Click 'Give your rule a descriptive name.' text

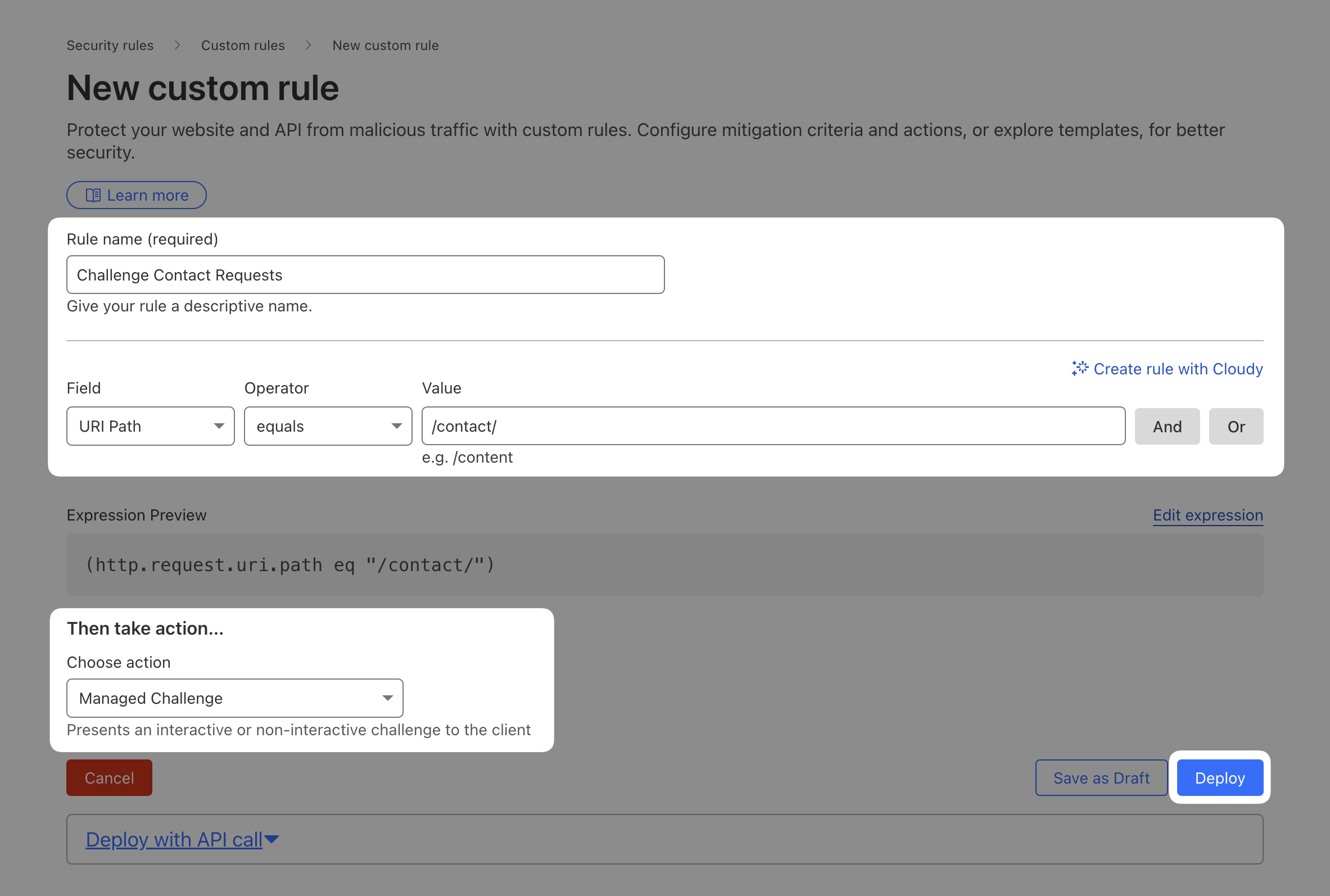[189, 306]
